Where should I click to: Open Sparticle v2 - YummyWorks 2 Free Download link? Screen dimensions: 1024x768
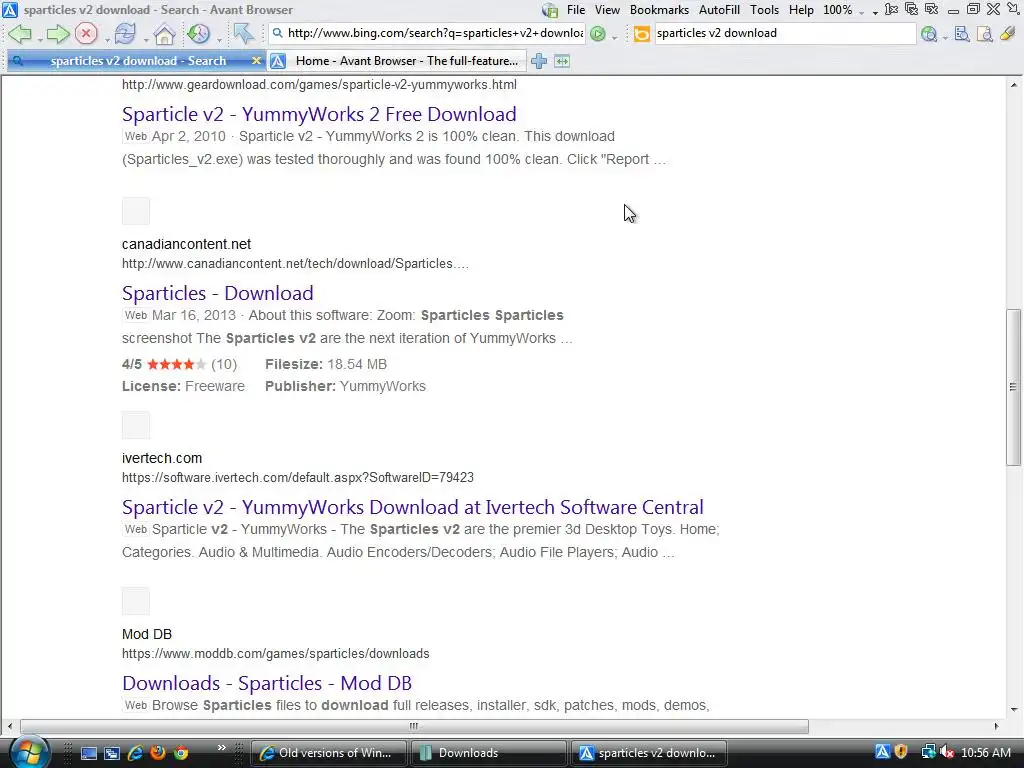point(319,114)
